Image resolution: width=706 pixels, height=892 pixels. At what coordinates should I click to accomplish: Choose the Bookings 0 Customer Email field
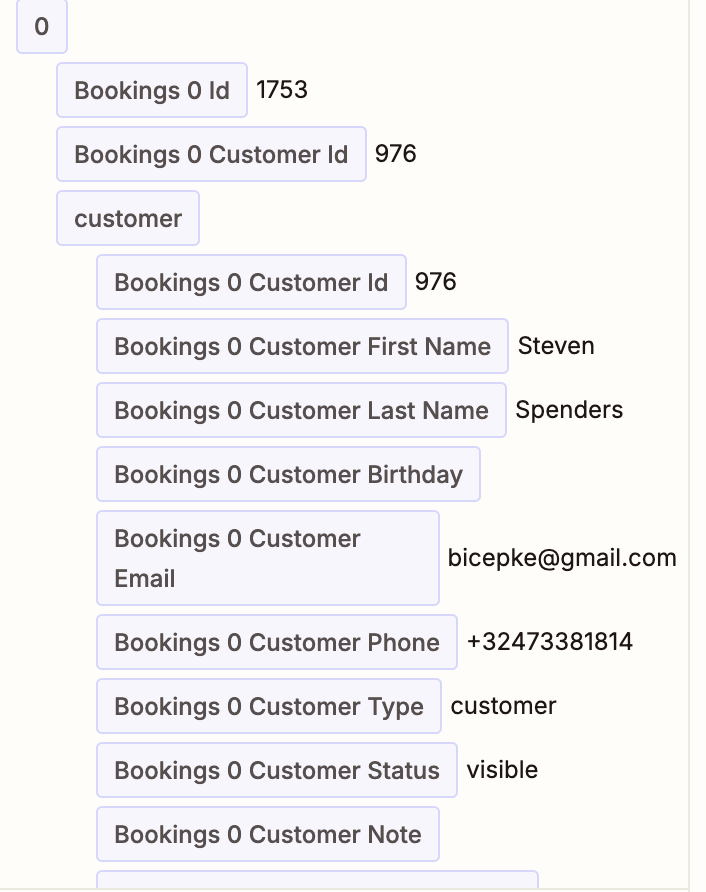pyautogui.click(x=267, y=558)
